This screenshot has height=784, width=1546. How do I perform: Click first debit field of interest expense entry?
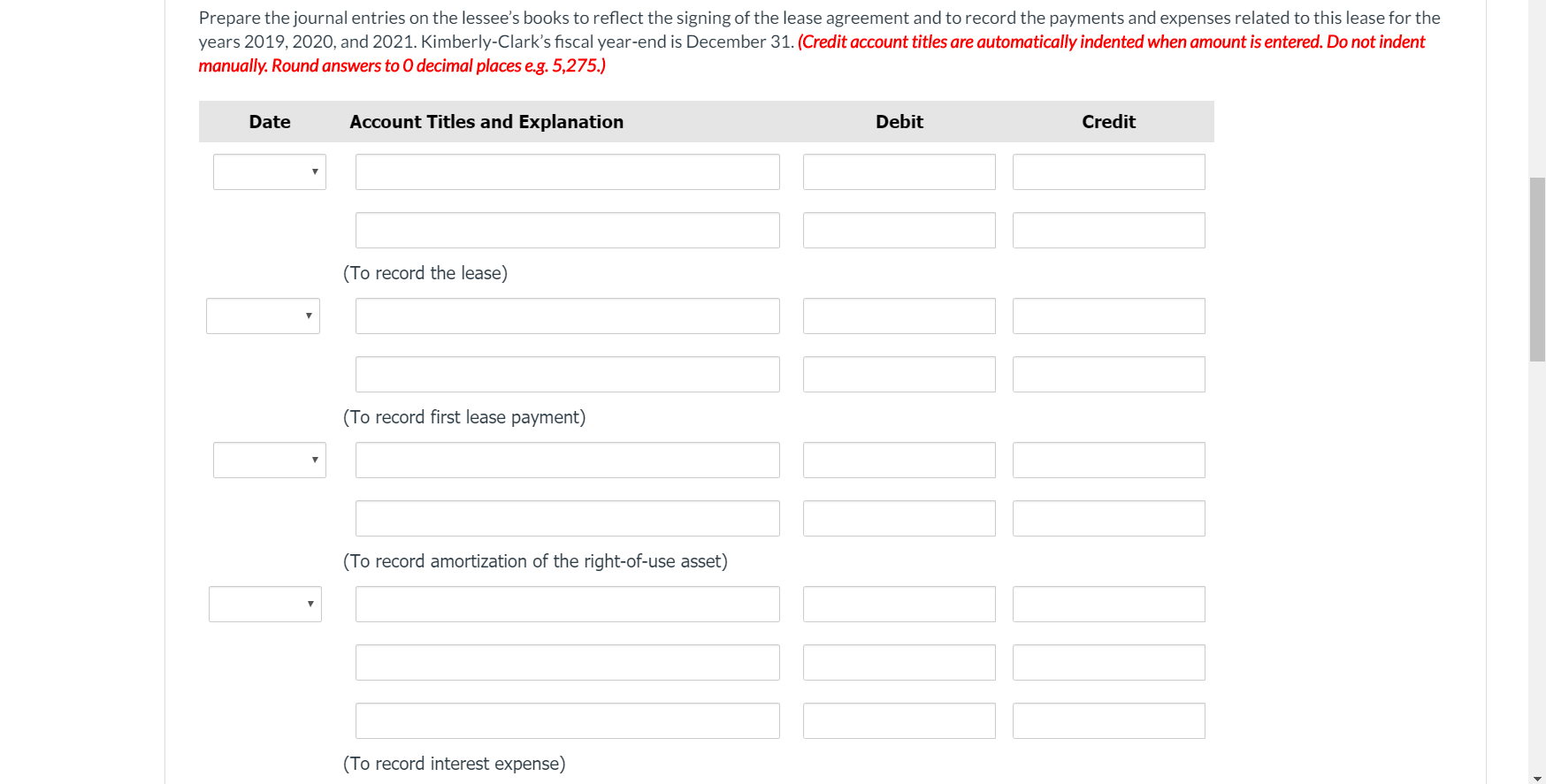pyautogui.click(x=899, y=604)
